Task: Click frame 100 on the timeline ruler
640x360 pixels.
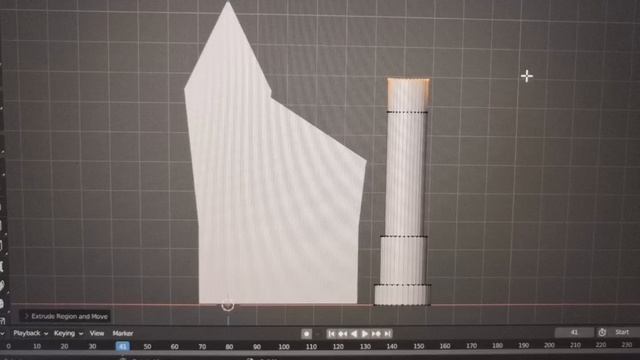Action: point(284,347)
